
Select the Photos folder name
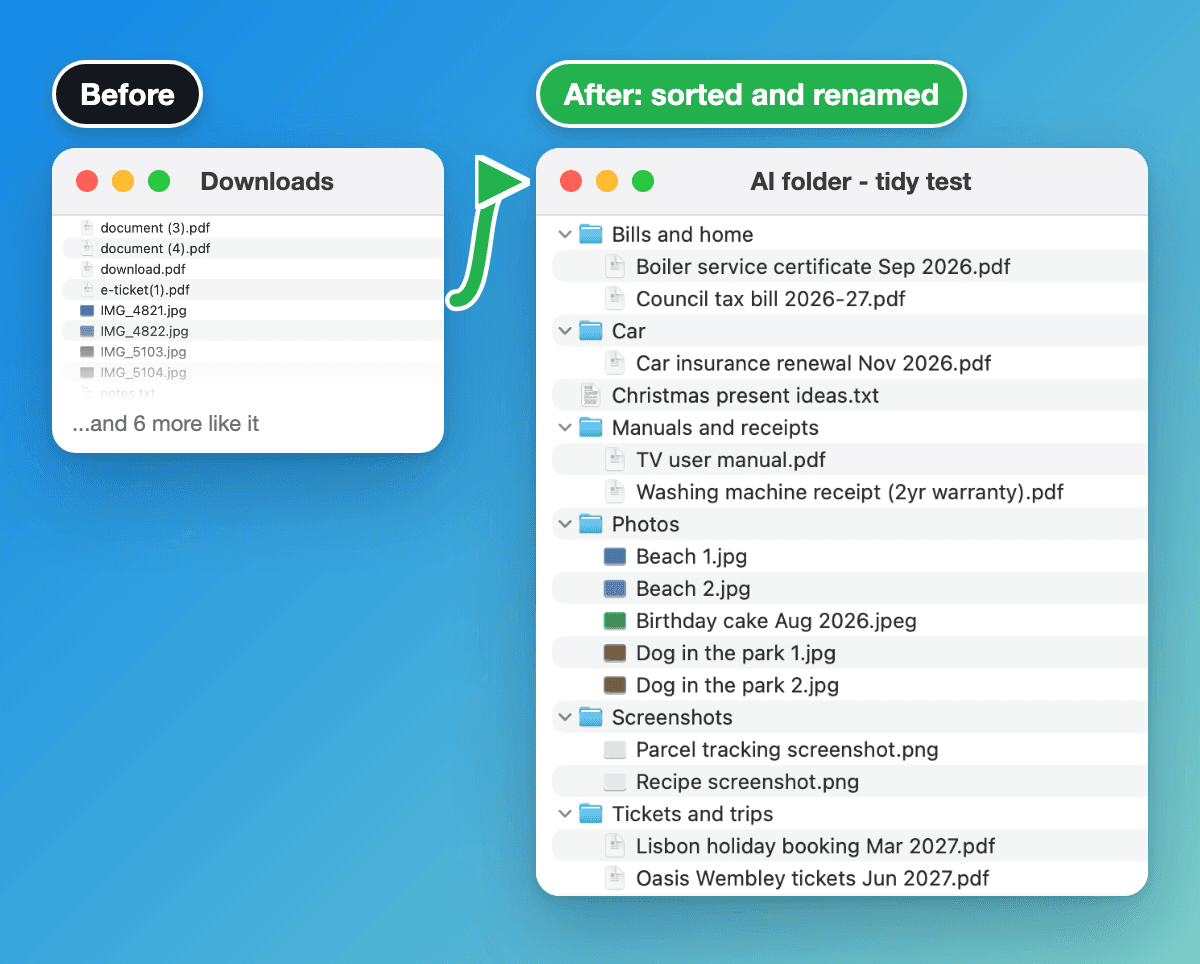pos(646,524)
